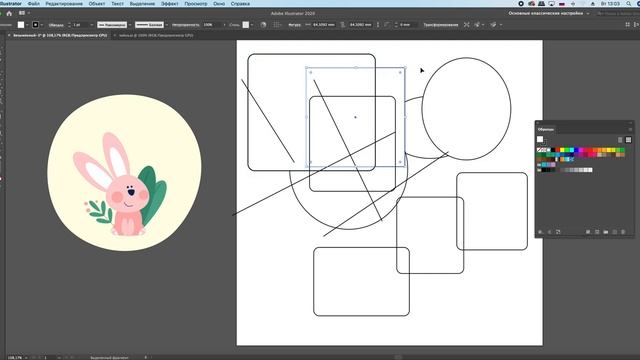Open the Образцы panel menu icon
This screenshot has width=640, height=360.
click(x=630, y=129)
